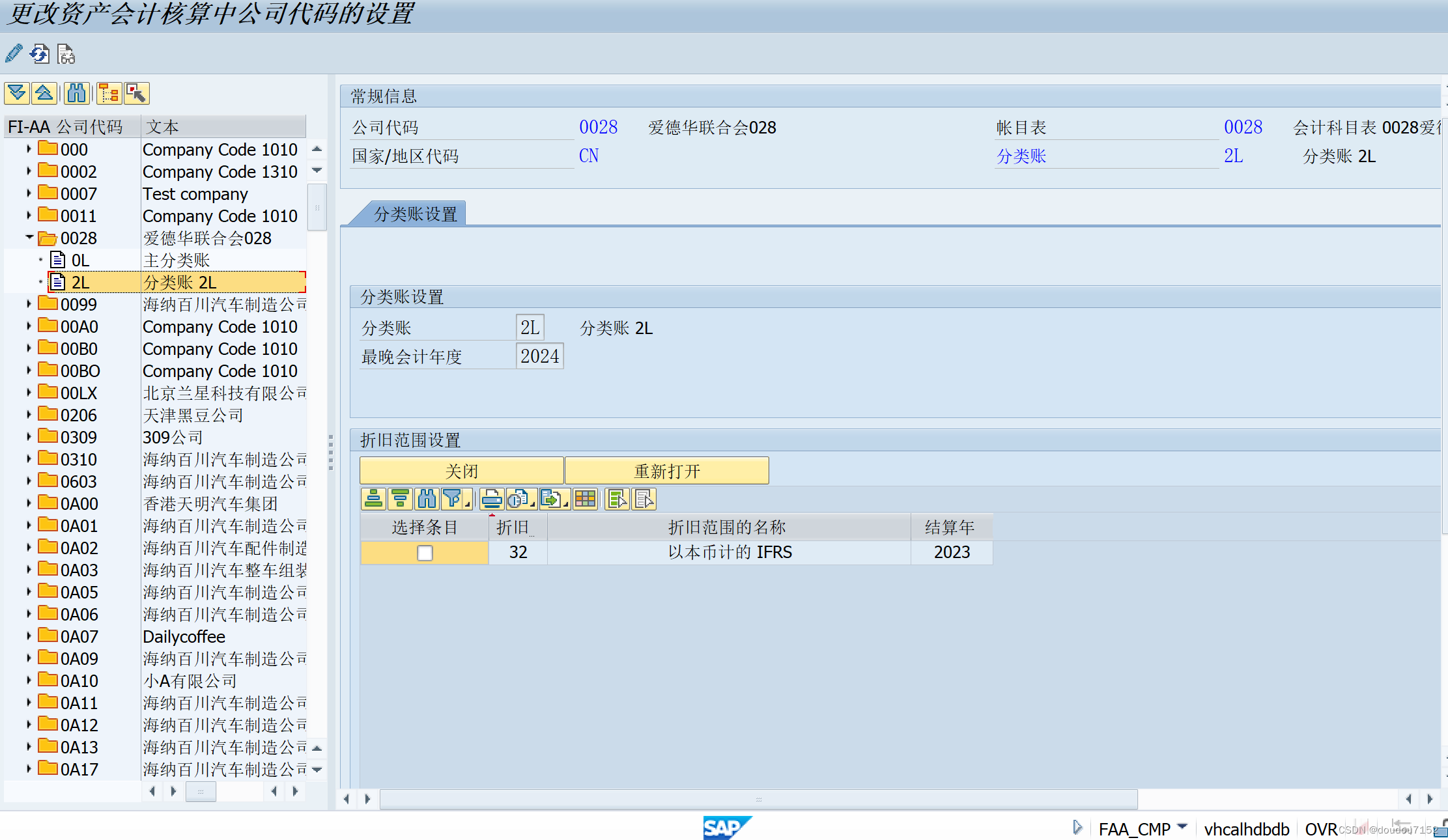Expand the 0A07 Dailycoffee folder
Screen dimensions: 1448x840
tap(29, 636)
